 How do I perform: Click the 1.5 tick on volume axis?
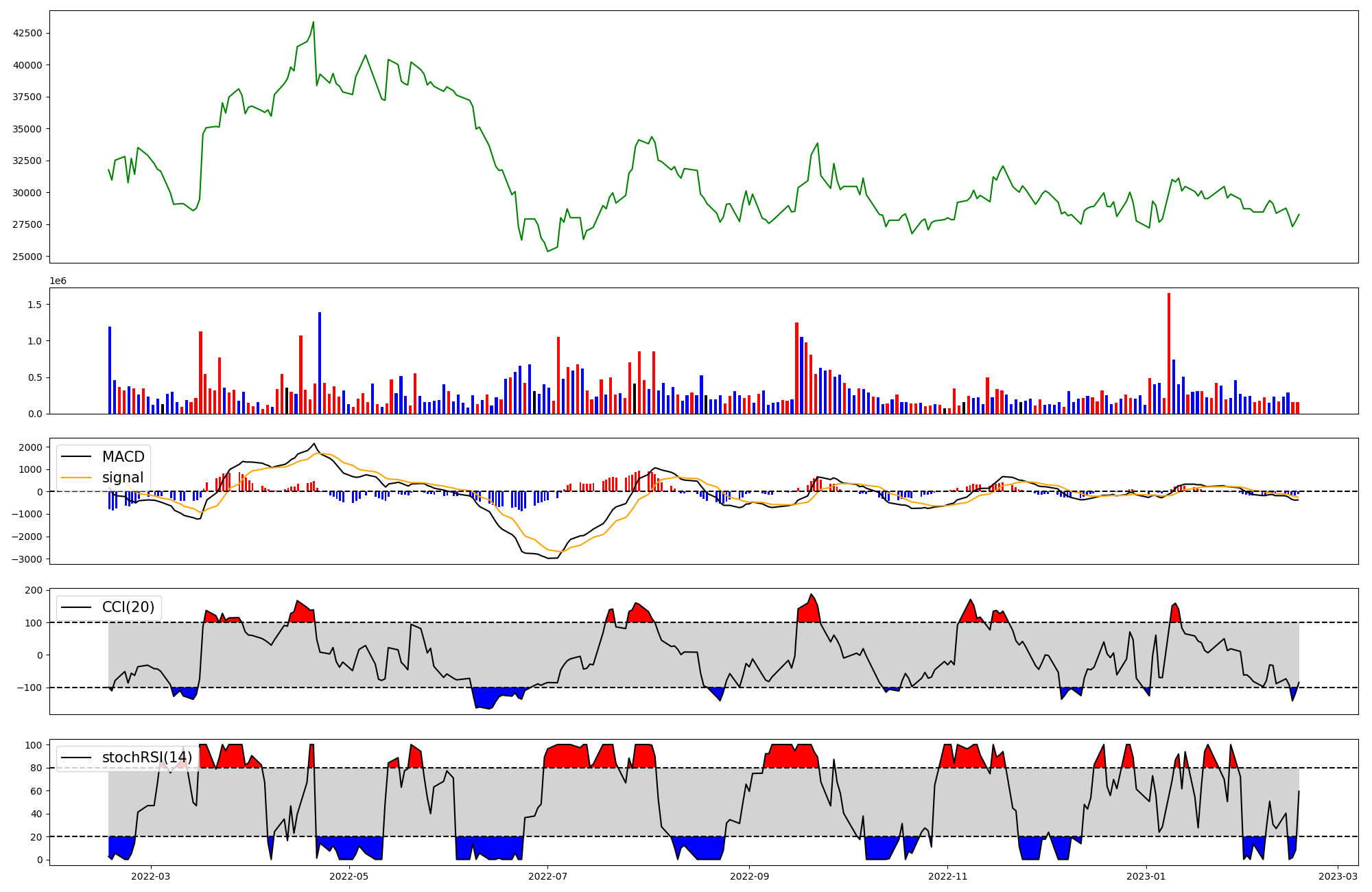34,305
